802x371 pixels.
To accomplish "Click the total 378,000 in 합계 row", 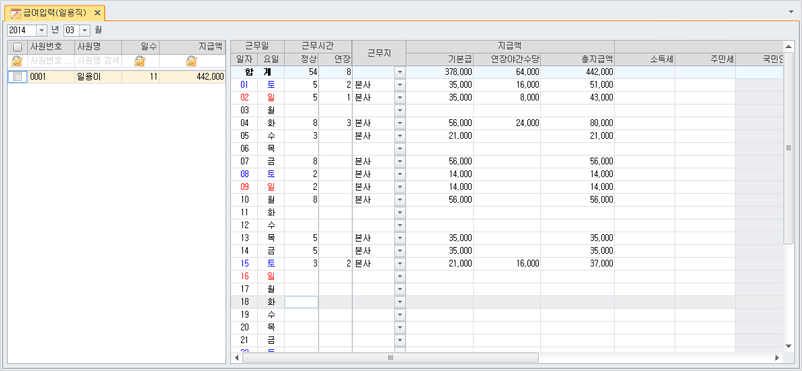I will tap(458, 72).
